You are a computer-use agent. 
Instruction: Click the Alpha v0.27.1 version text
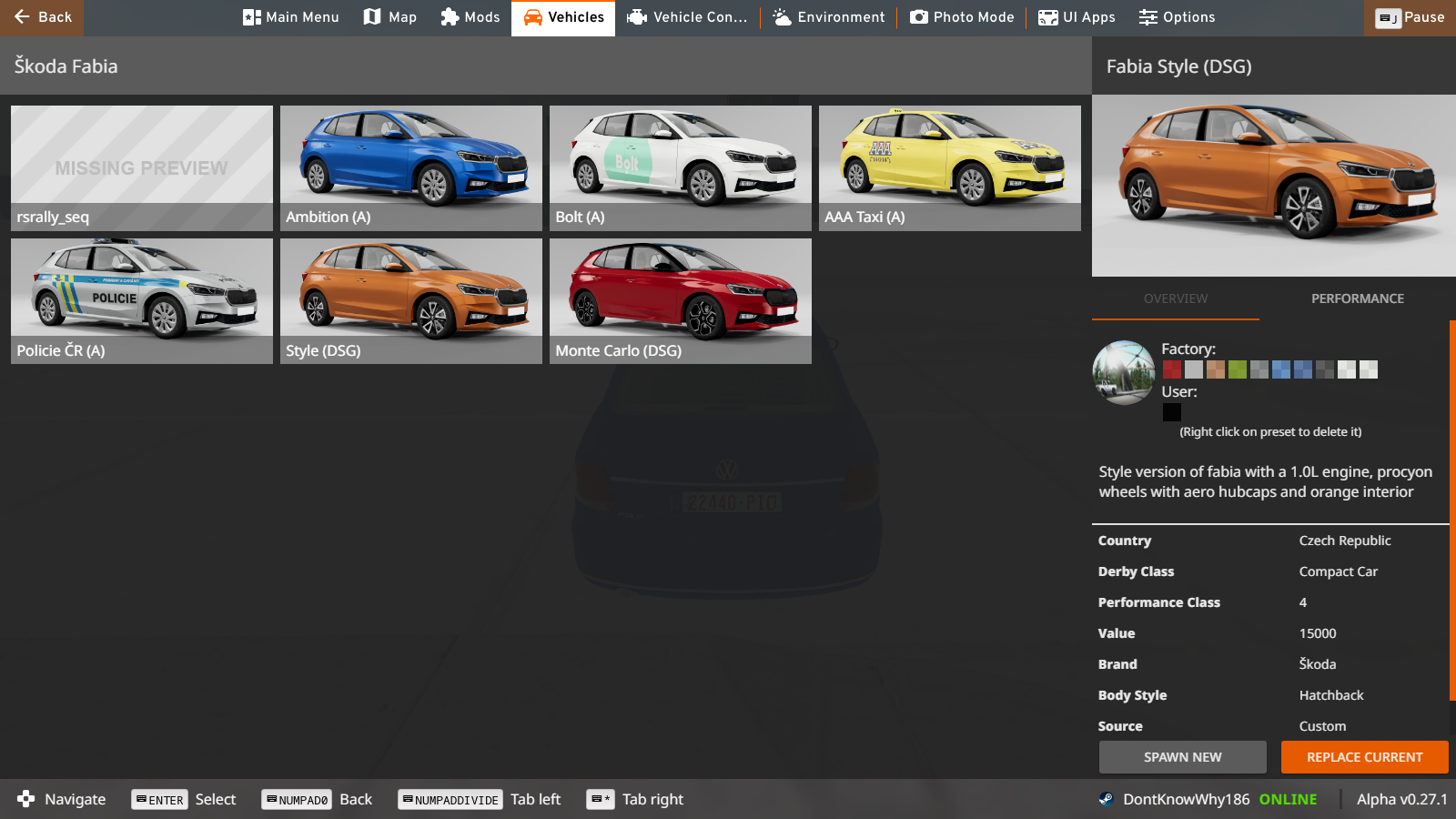pos(1401,799)
